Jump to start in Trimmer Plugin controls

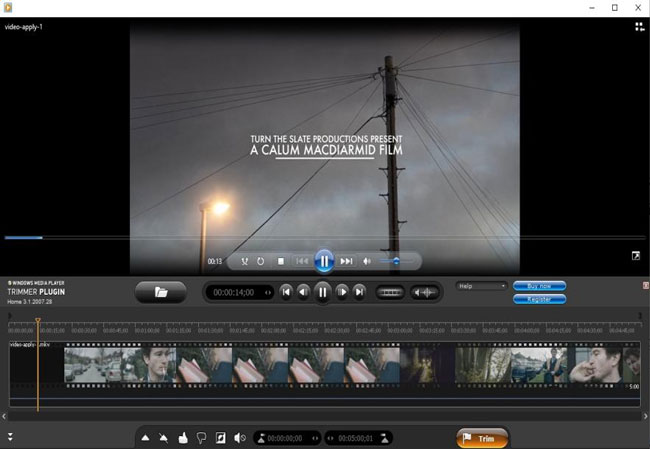tap(286, 292)
